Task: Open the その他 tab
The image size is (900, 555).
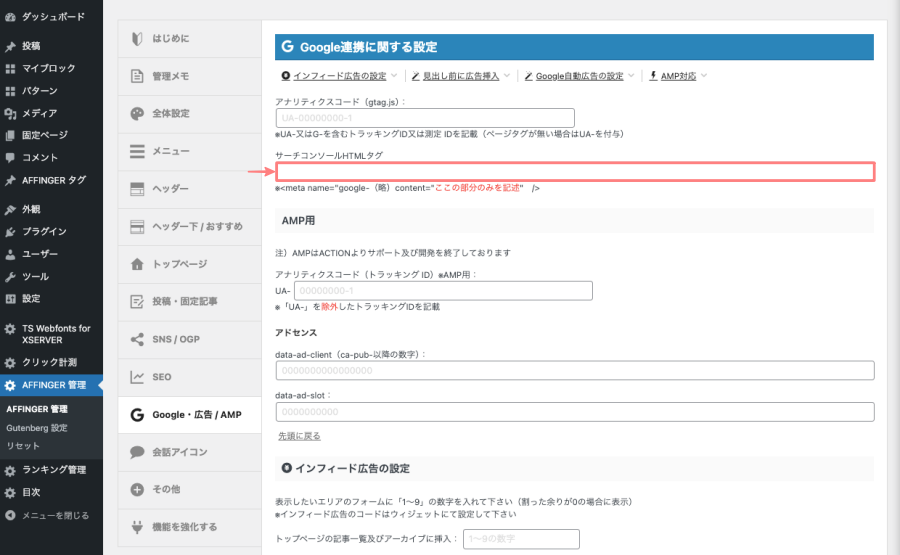Action: click(x=189, y=490)
